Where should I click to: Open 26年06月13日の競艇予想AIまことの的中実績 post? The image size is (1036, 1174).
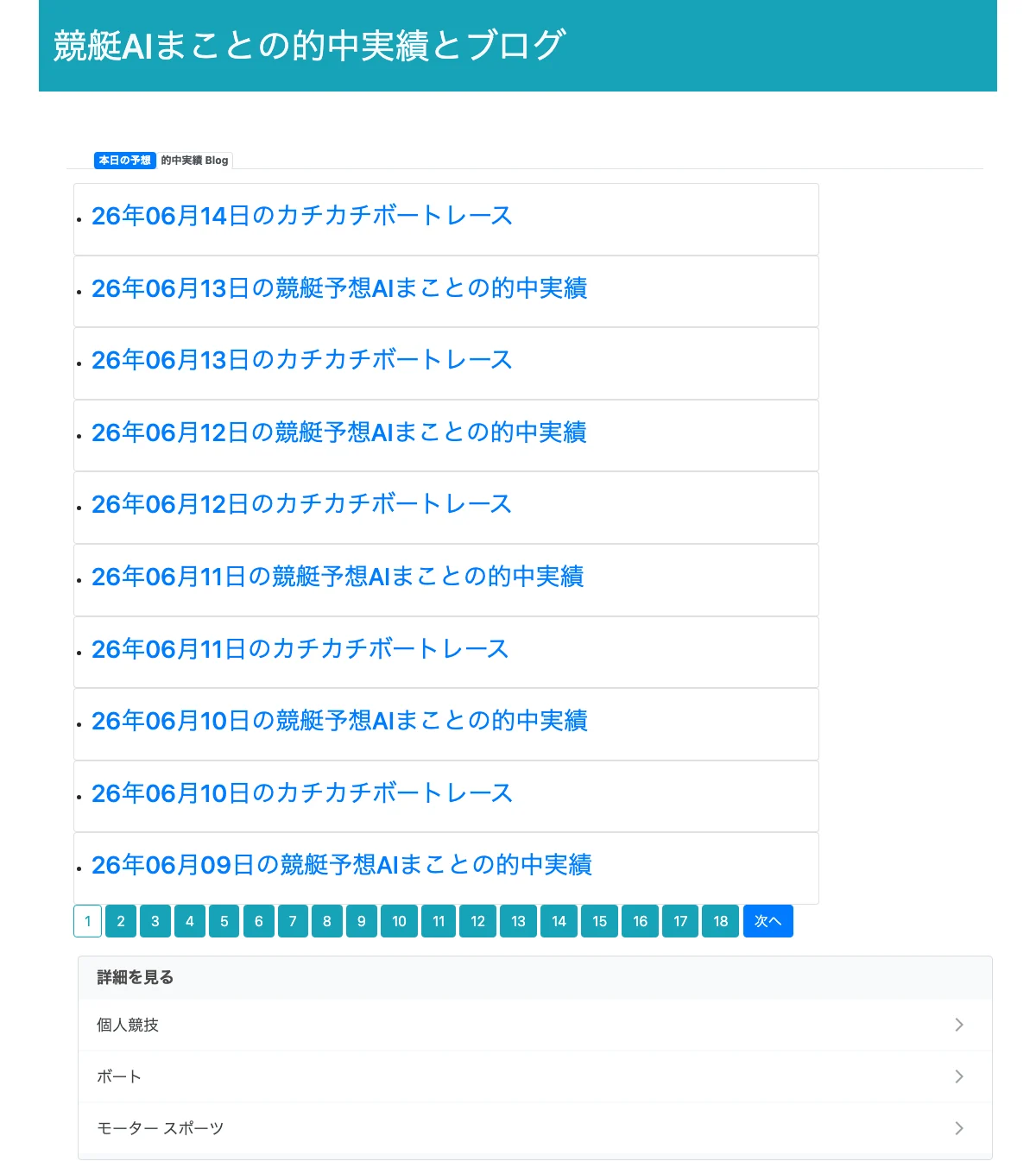[x=339, y=288]
